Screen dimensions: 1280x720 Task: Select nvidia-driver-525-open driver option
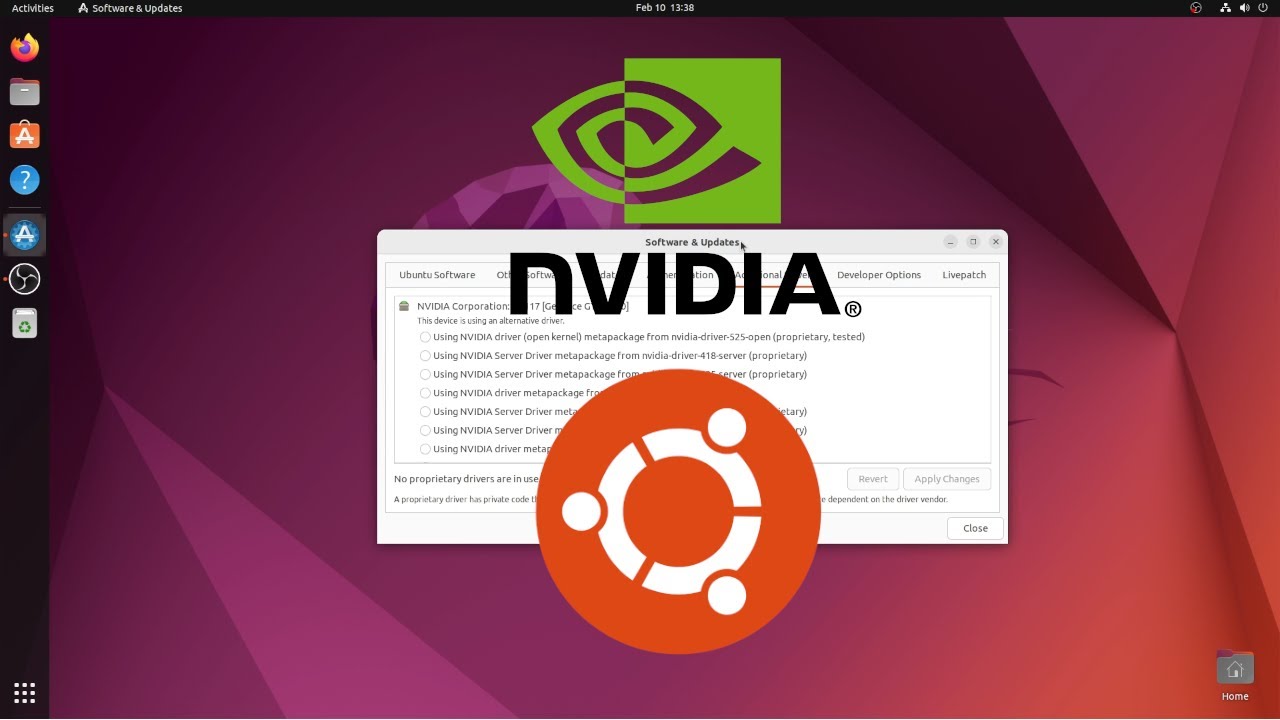(x=425, y=337)
